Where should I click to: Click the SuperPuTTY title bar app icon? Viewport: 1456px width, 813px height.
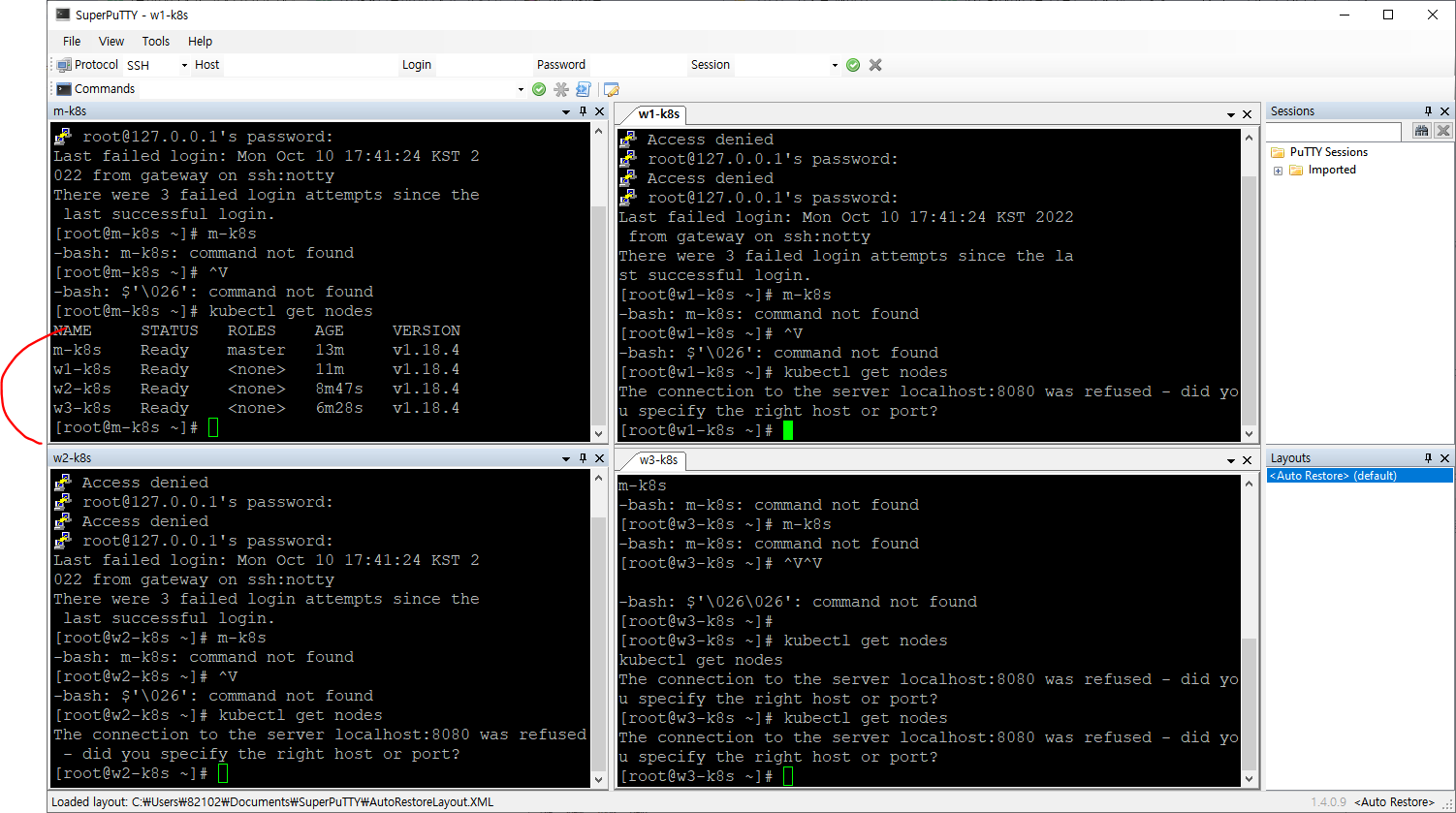62,15
